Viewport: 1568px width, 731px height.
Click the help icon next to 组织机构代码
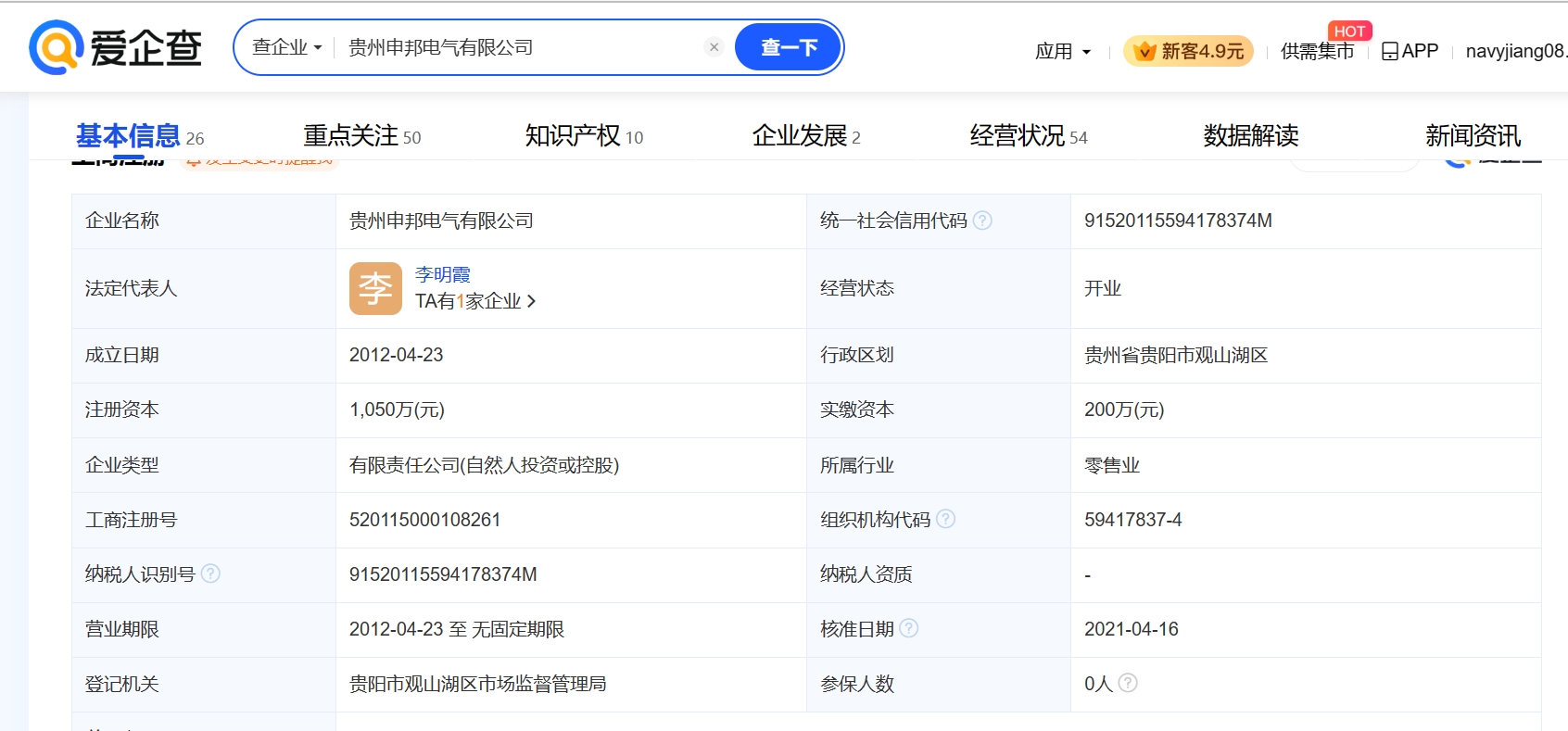946,519
